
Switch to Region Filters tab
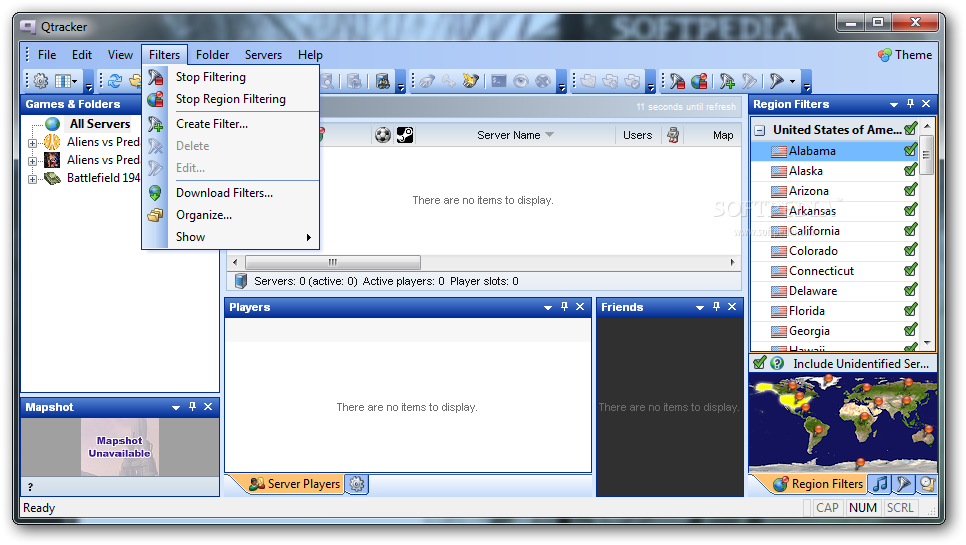(x=819, y=484)
